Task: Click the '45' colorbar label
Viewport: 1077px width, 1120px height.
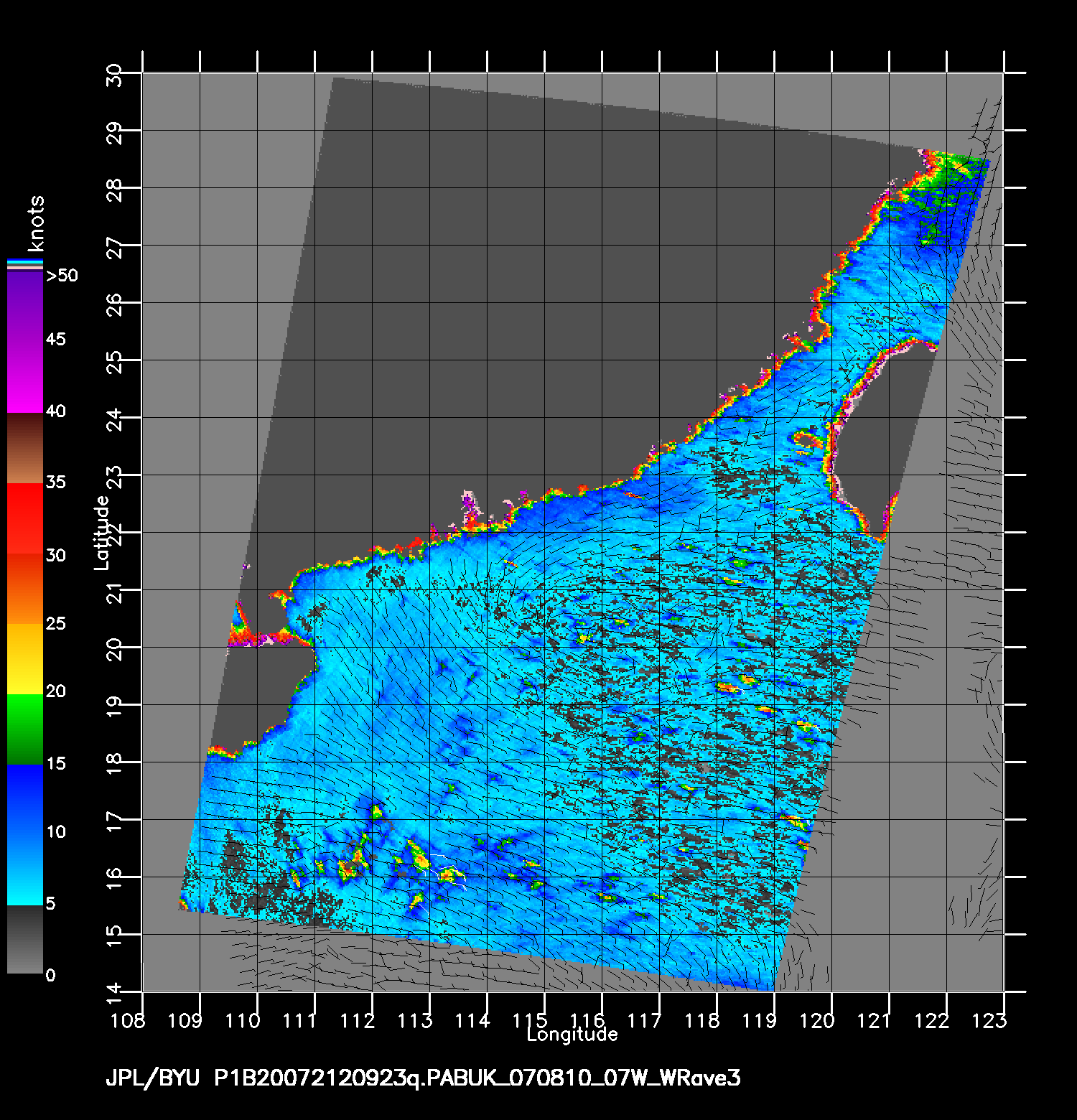Action: tap(56, 339)
